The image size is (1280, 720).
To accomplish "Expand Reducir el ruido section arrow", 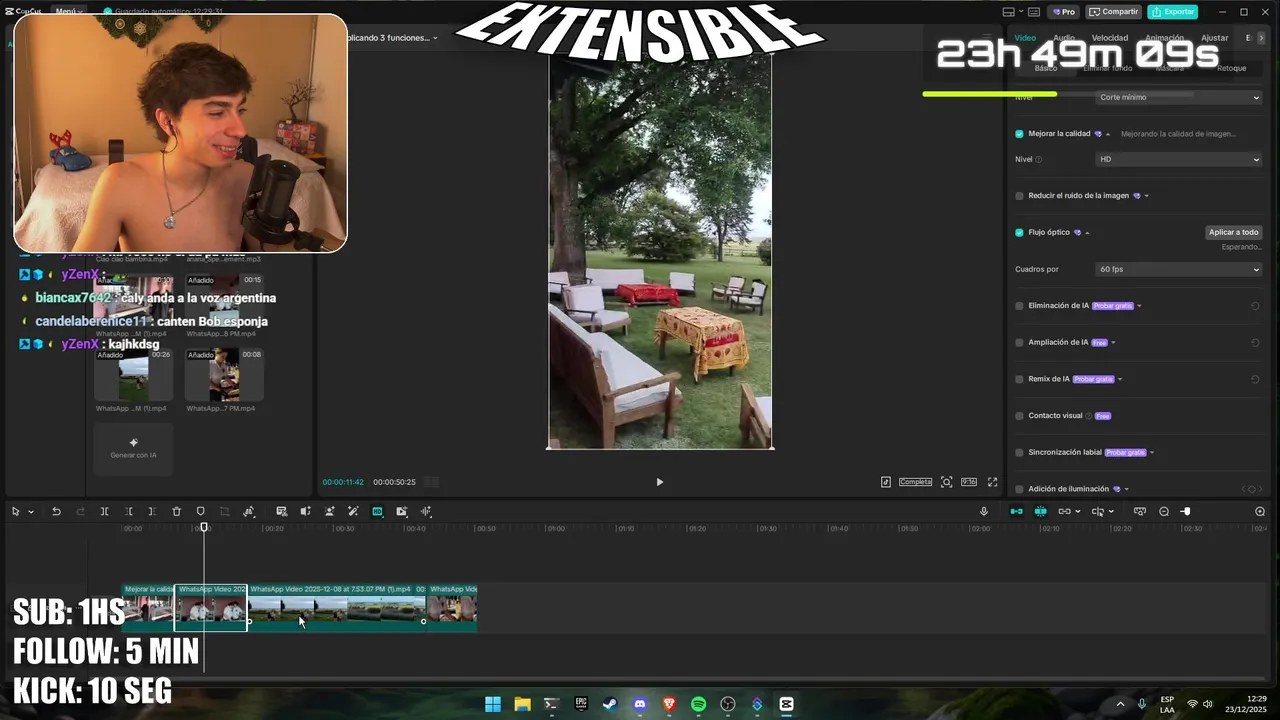I will pos(1146,196).
